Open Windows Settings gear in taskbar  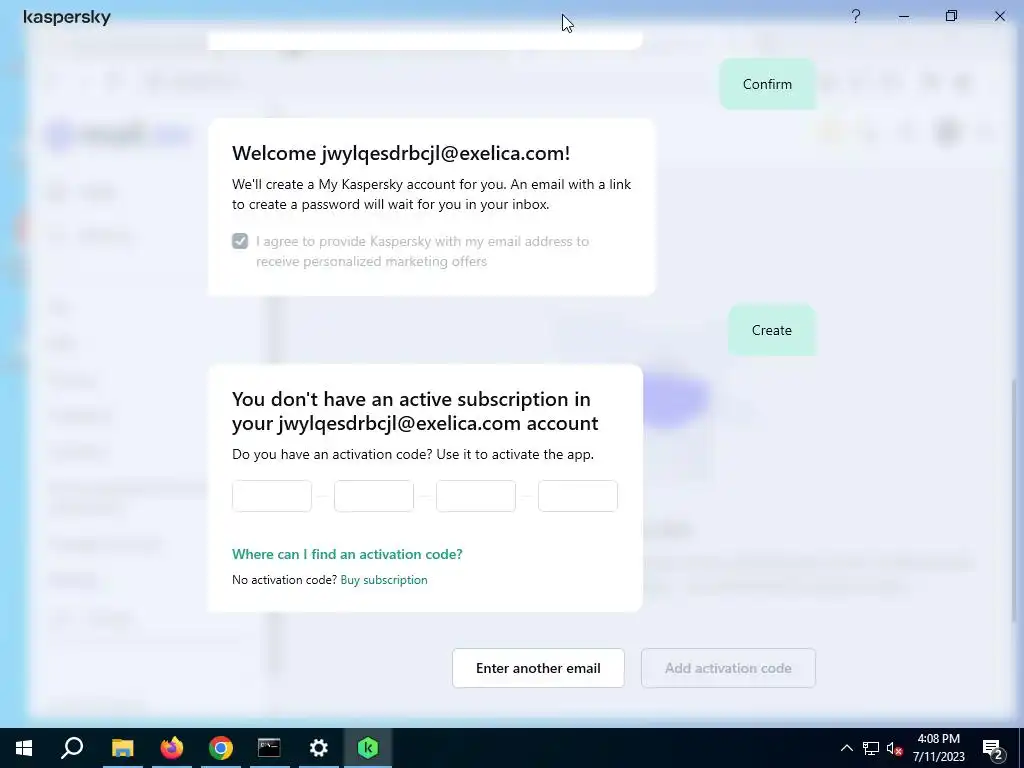tap(319, 748)
